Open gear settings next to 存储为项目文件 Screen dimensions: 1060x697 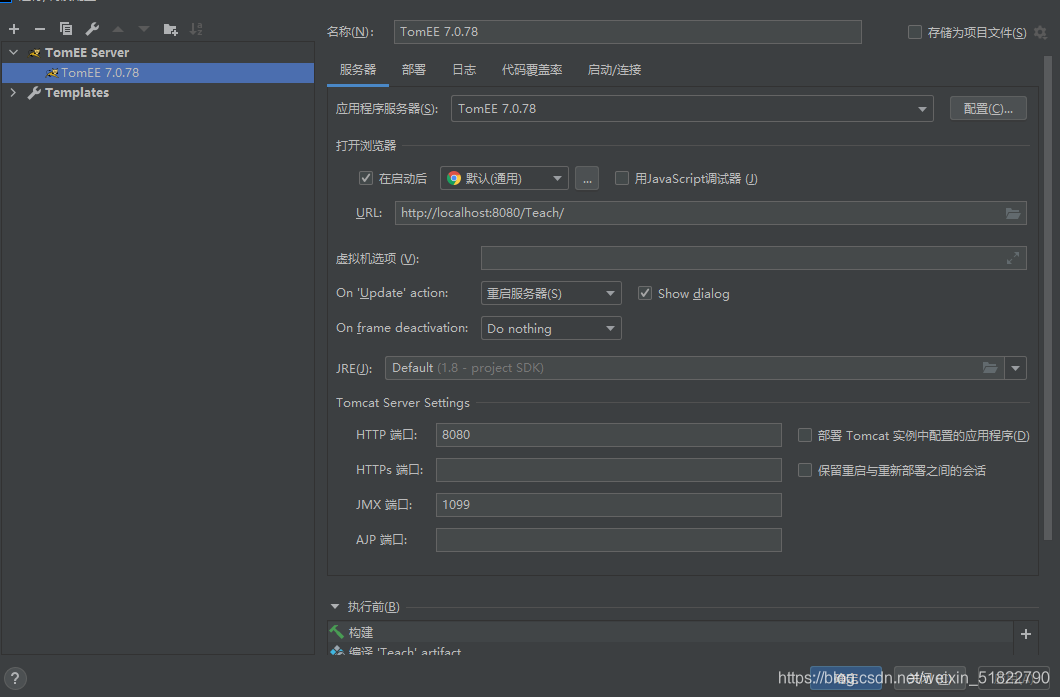point(1040,32)
